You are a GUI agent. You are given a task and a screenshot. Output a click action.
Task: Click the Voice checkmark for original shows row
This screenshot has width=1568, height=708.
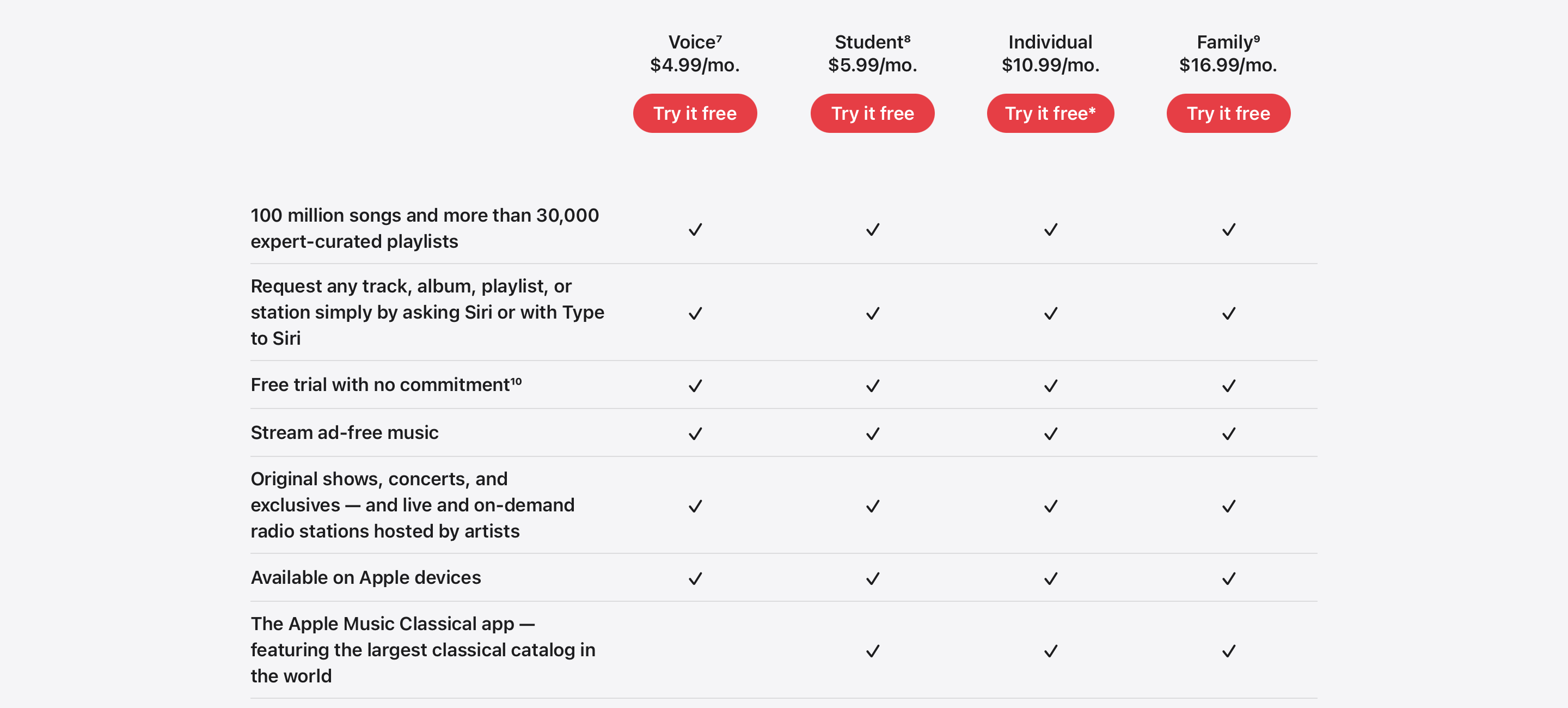[x=695, y=506]
